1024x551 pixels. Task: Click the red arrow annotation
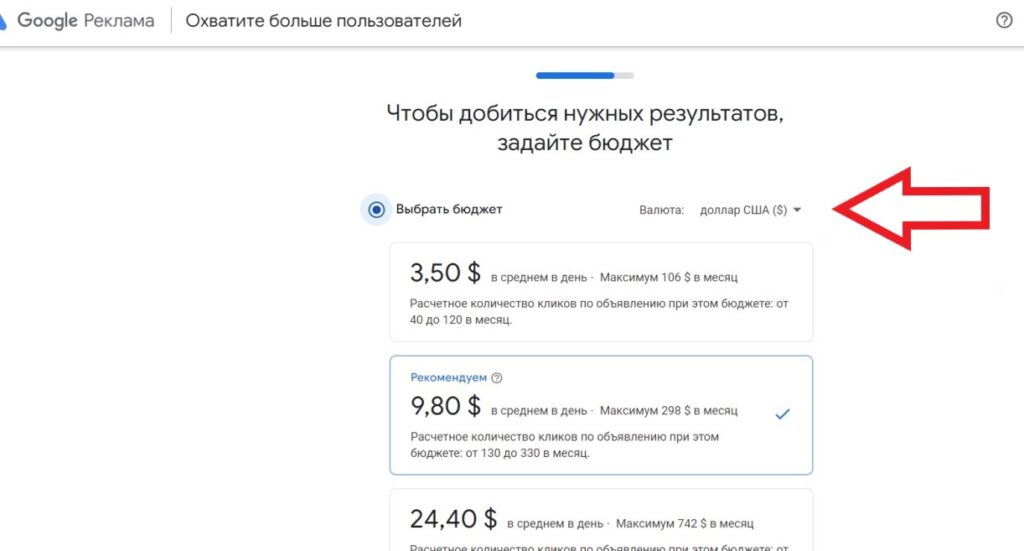coord(910,208)
